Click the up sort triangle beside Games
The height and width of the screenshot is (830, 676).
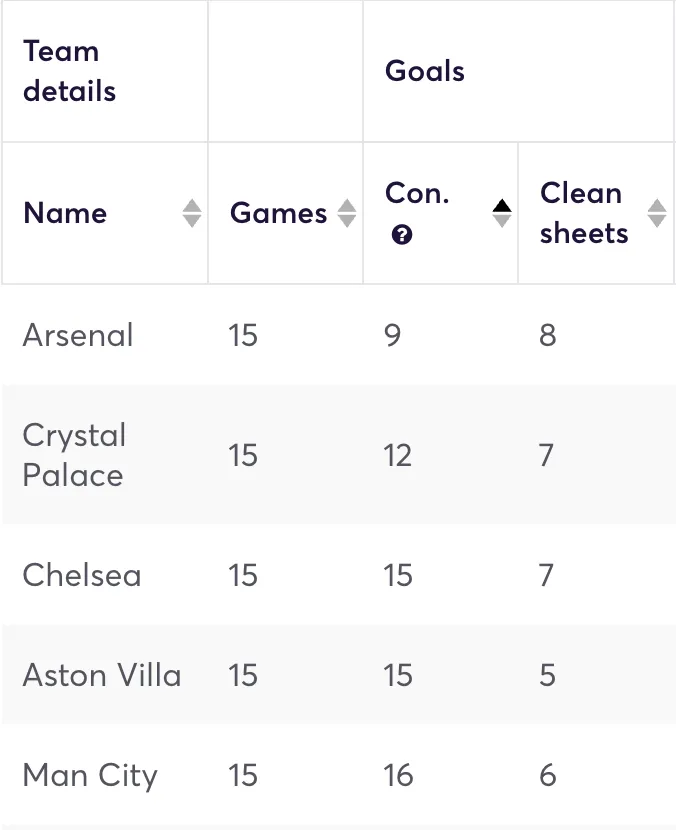pyautogui.click(x=347, y=205)
